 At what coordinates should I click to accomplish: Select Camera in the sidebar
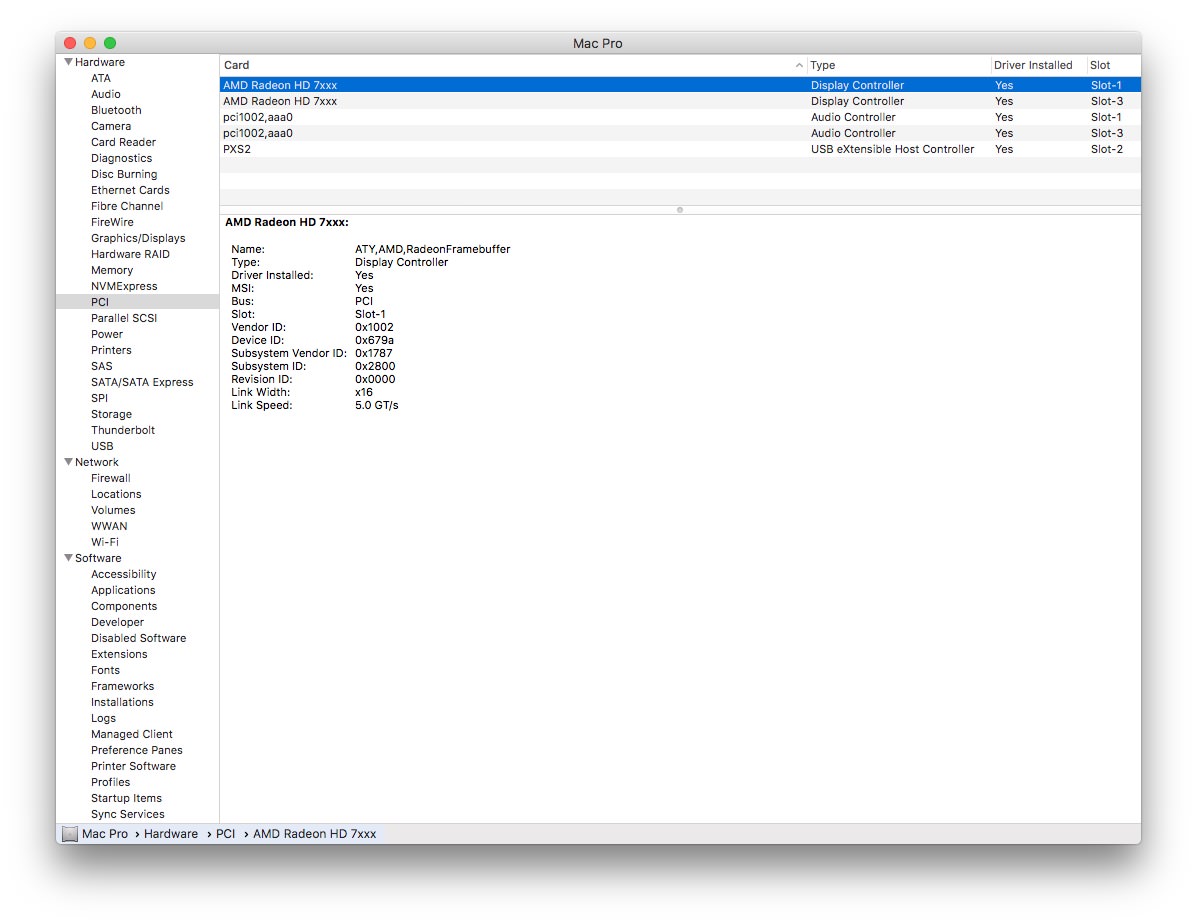click(111, 126)
